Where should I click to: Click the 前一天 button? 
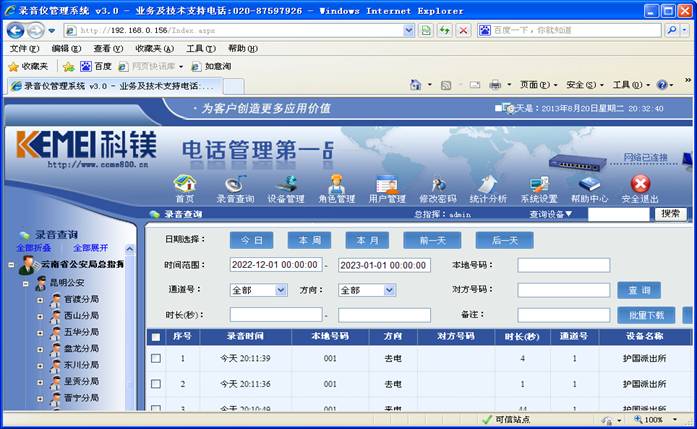pos(433,241)
